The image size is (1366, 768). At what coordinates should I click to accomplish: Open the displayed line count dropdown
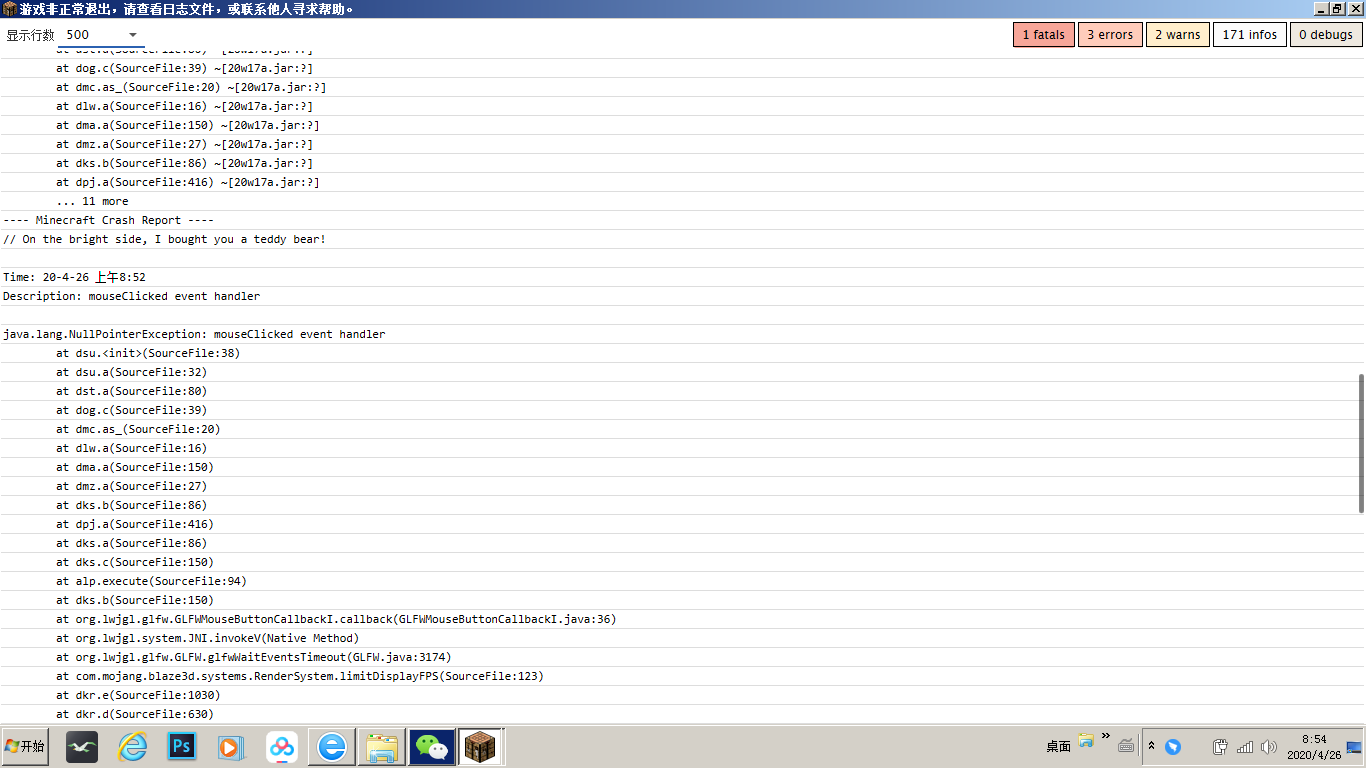101,35
